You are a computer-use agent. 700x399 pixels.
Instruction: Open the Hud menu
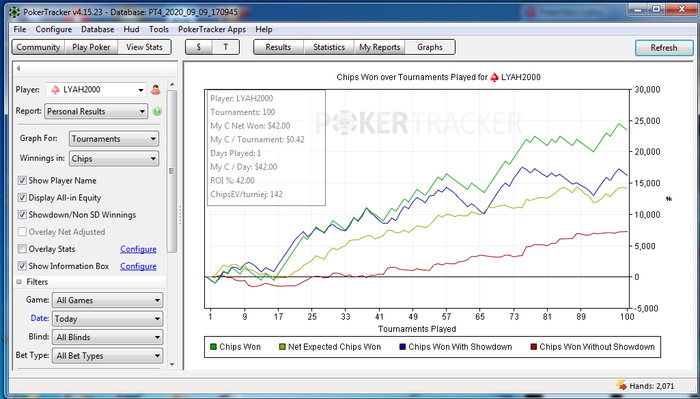pyautogui.click(x=131, y=29)
